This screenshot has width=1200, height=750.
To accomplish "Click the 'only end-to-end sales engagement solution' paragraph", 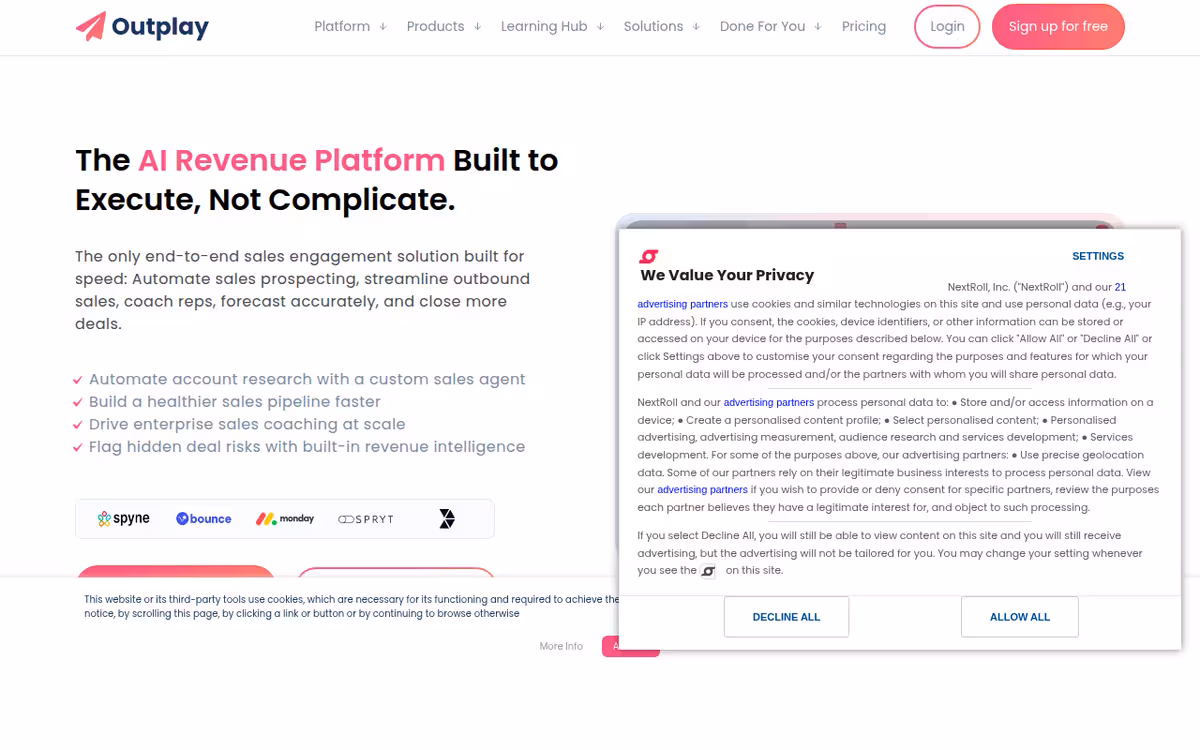I will point(305,290).
